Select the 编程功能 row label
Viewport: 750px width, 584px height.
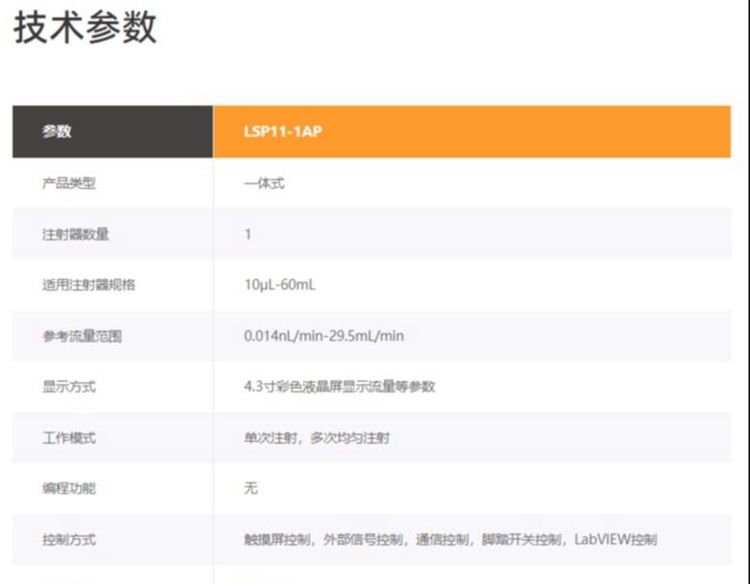coord(69,488)
